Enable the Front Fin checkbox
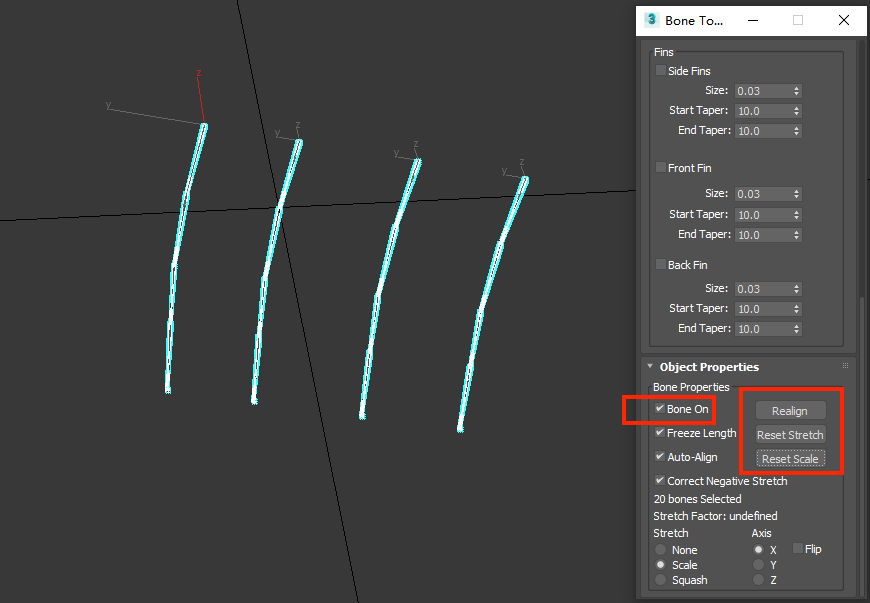This screenshot has width=870, height=603. pos(660,167)
